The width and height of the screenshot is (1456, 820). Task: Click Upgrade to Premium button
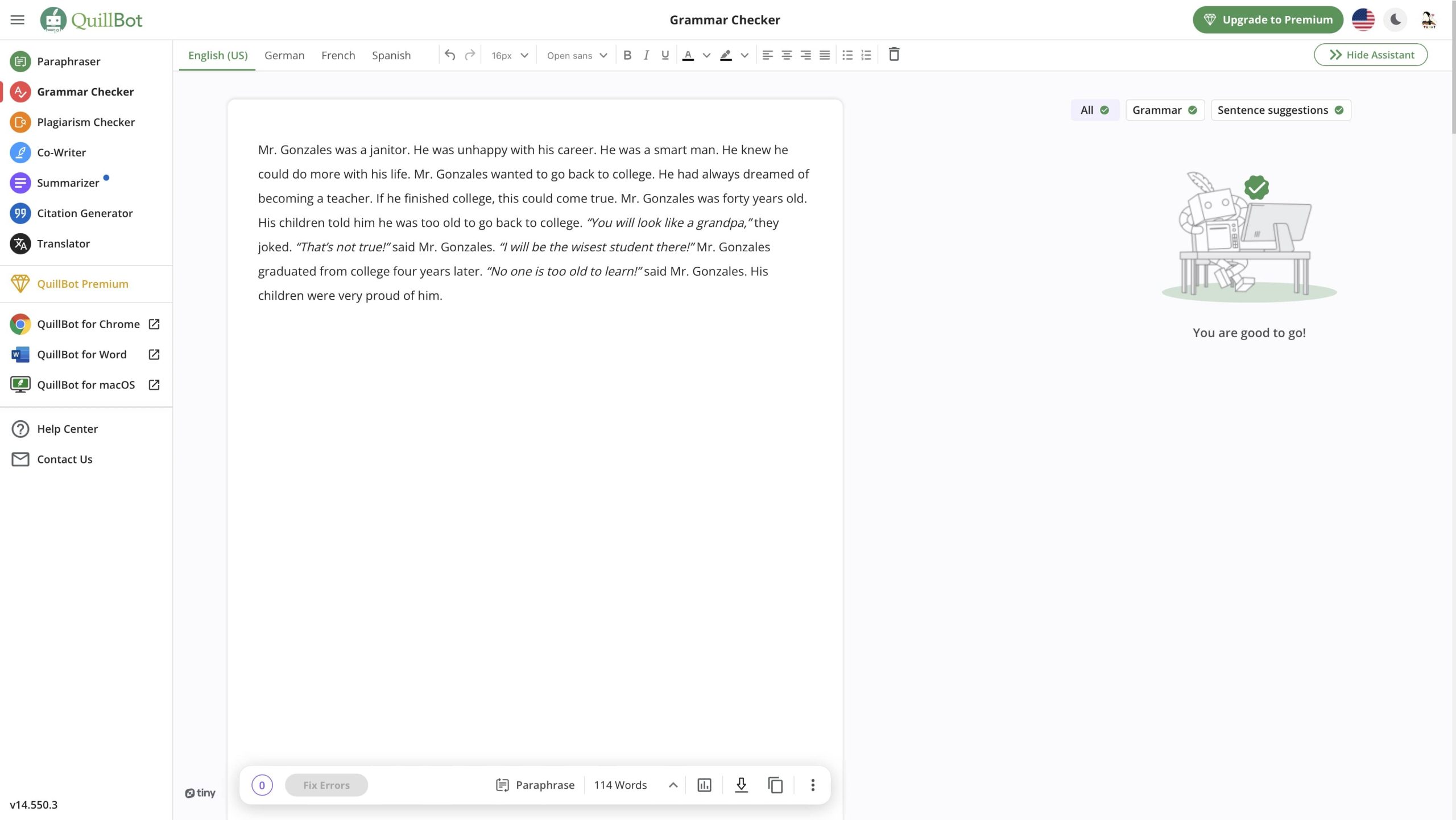pyautogui.click(x=1268, y=20)
